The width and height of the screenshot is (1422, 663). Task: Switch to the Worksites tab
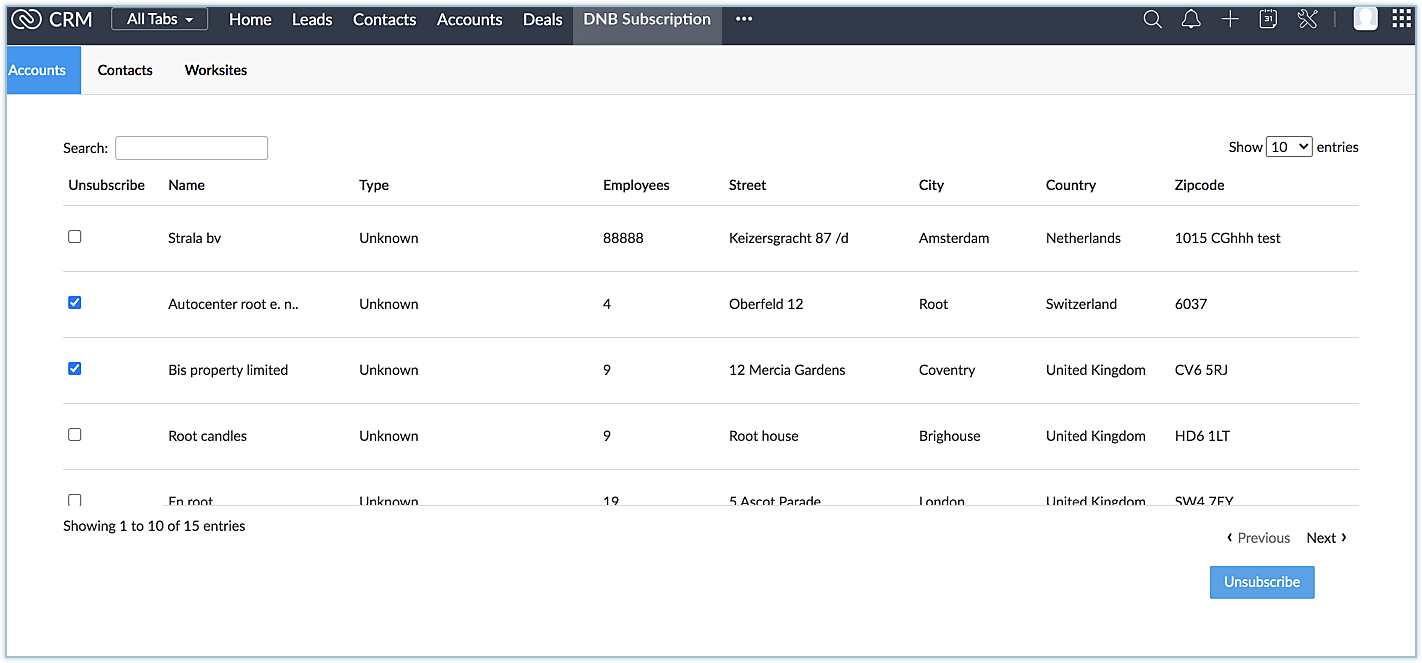216,70
